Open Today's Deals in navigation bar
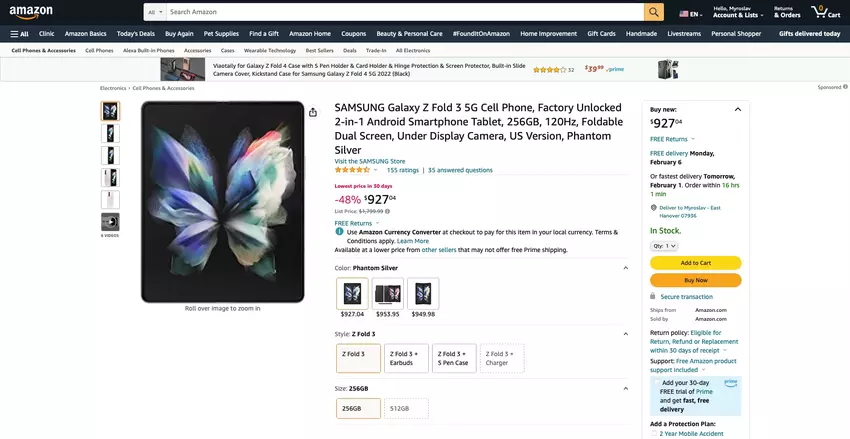The image size is (850, 439). 135,33
